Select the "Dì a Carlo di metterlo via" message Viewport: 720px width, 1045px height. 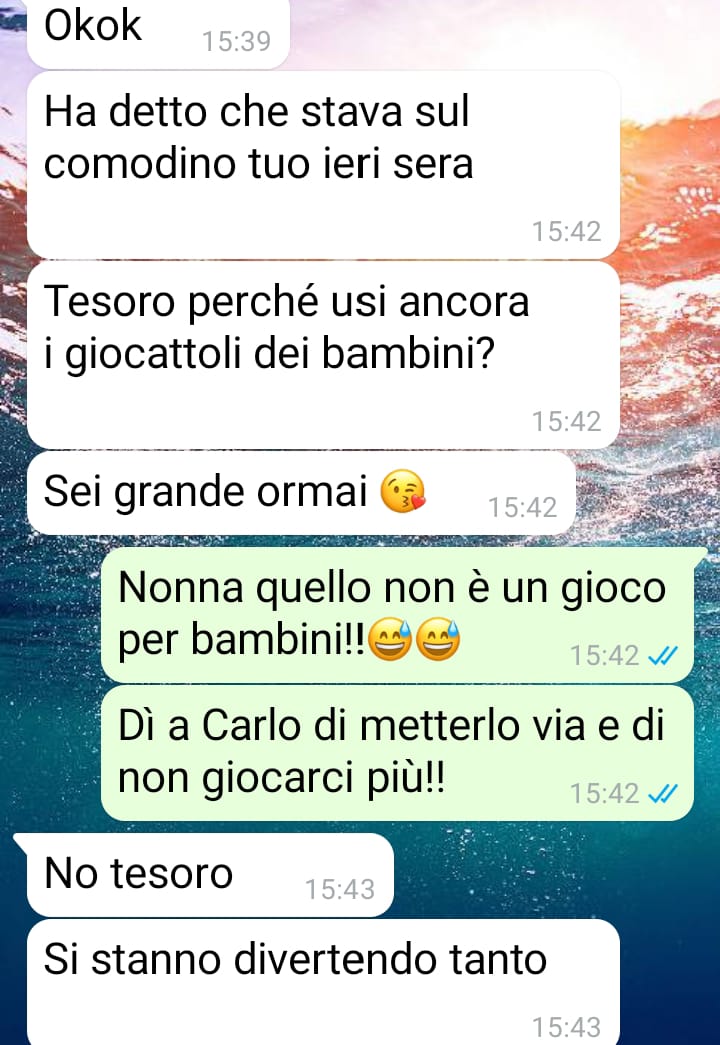click(x=397, y=752)
